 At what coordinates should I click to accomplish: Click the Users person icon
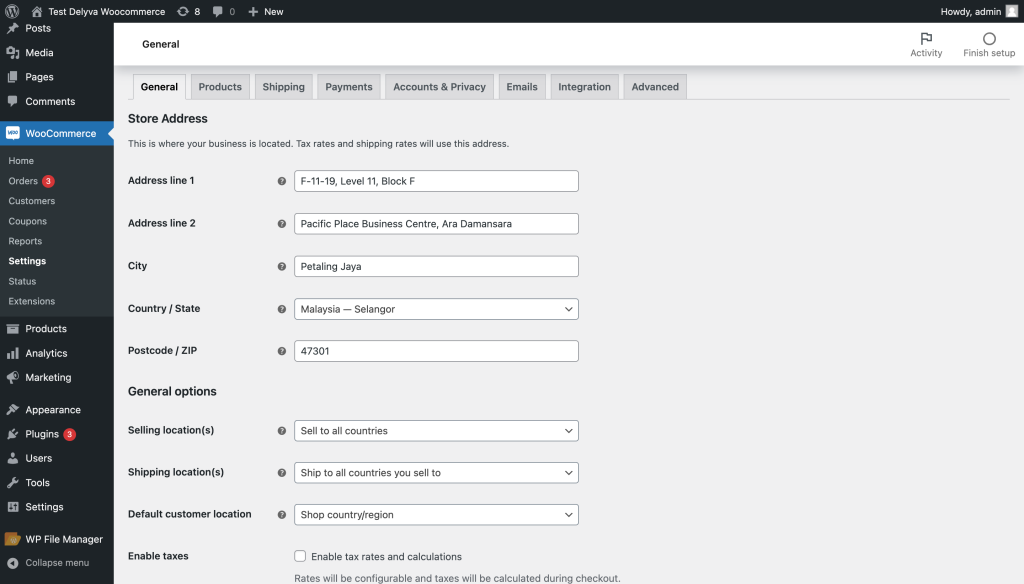tap(12, 458)
